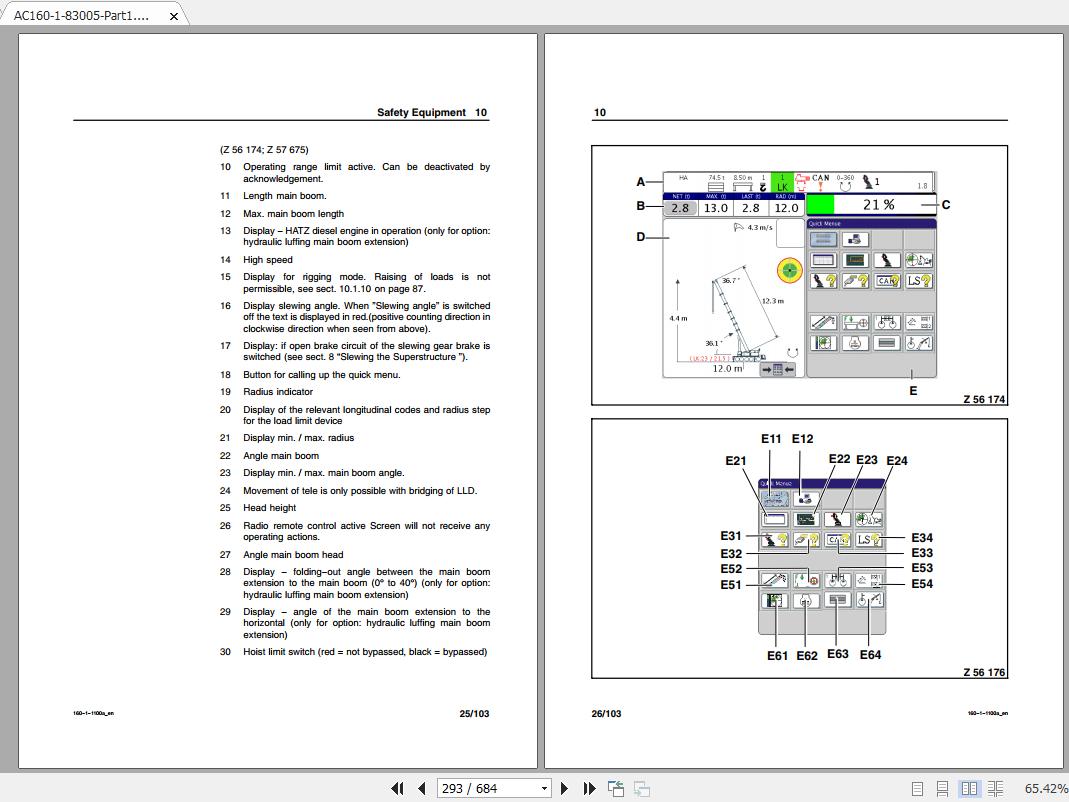Viewport: 1069px width, 802px height.
Task: Click the previous view history icon
Action: tap(615, 788)
